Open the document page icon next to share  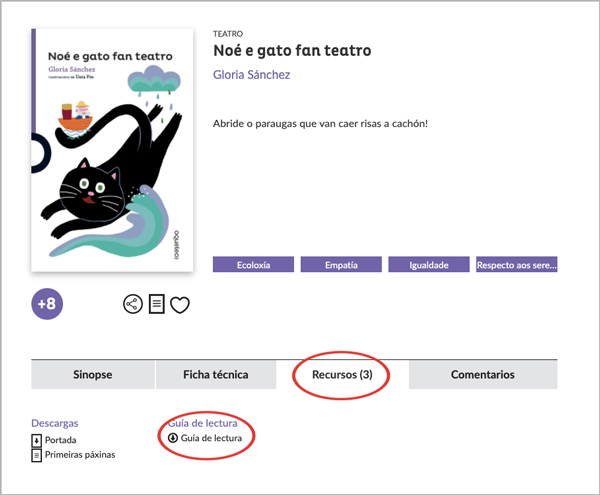click(x=157, y=304)
